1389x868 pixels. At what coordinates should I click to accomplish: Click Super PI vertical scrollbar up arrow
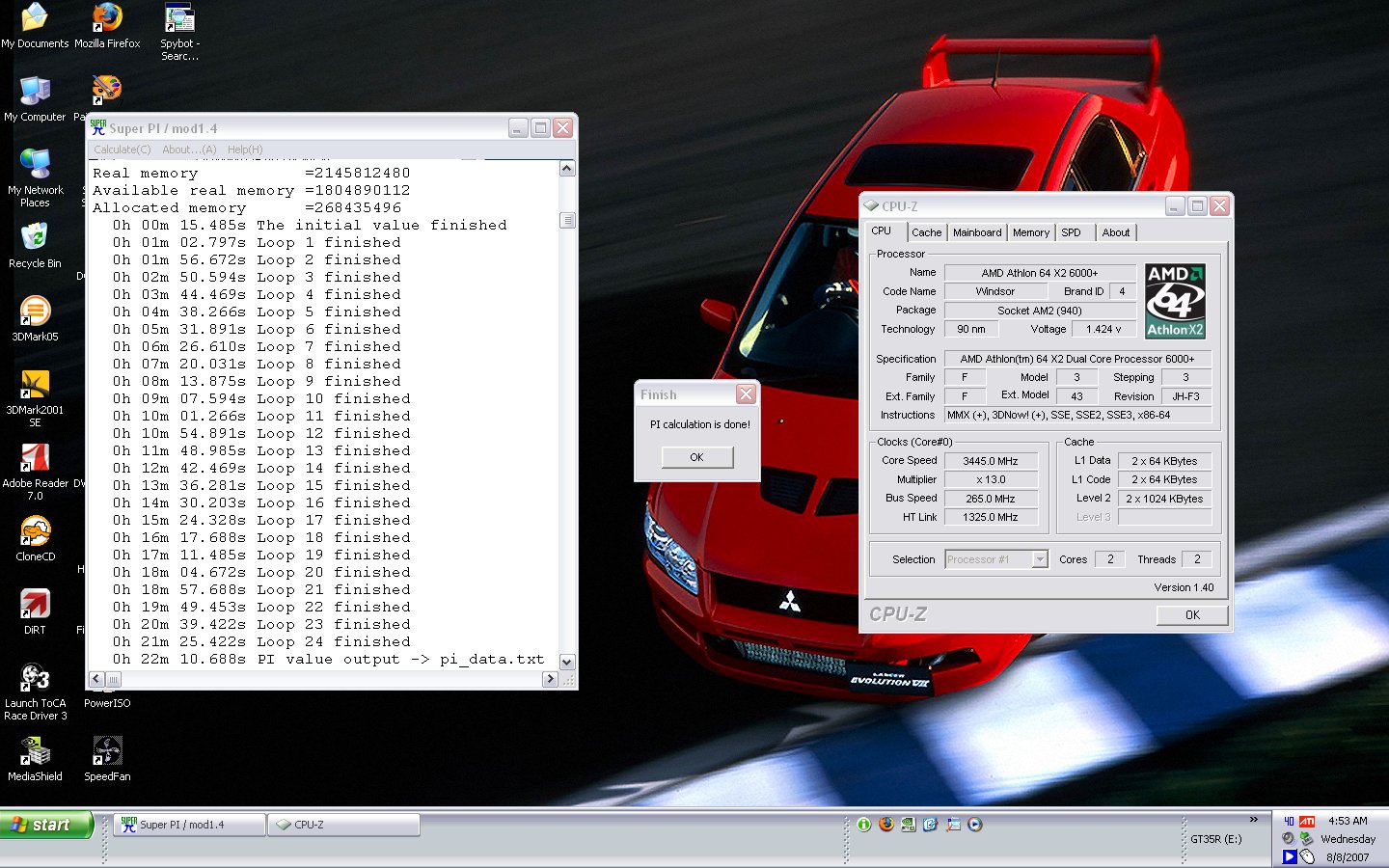(x=567, y=169)
